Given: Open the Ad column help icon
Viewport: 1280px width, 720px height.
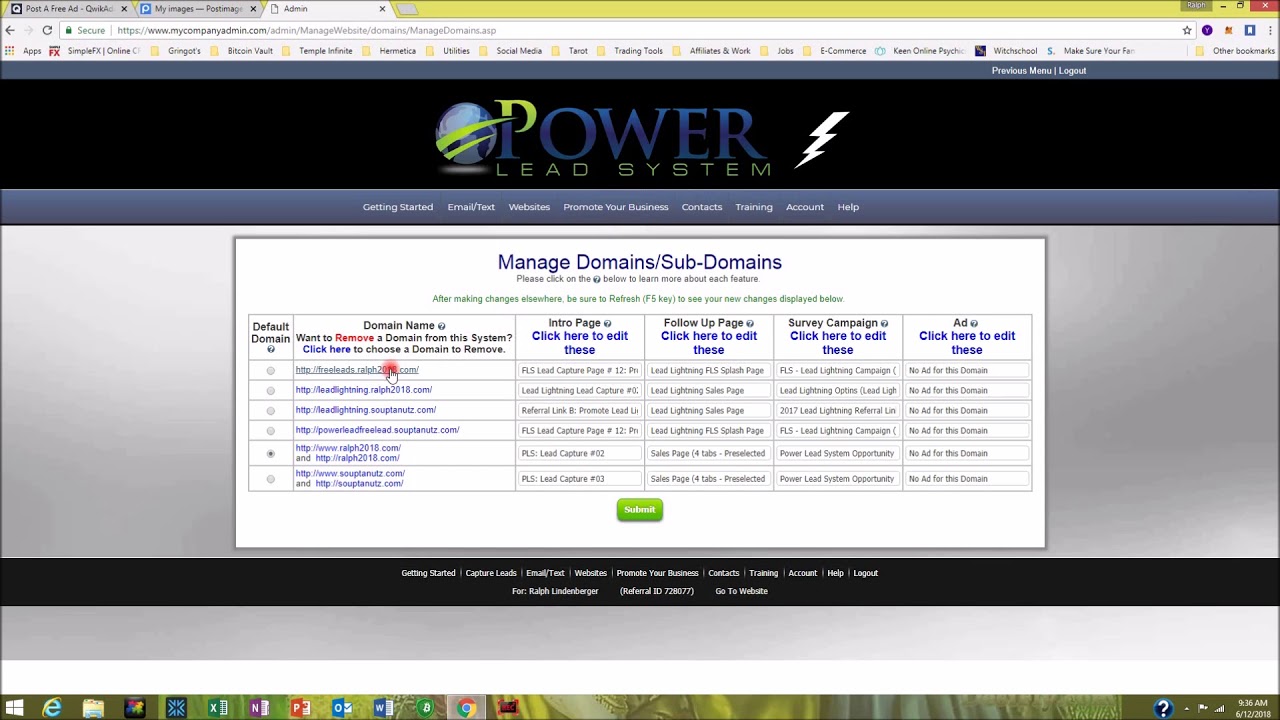Looking at the screenshot, I should point(974,324).
